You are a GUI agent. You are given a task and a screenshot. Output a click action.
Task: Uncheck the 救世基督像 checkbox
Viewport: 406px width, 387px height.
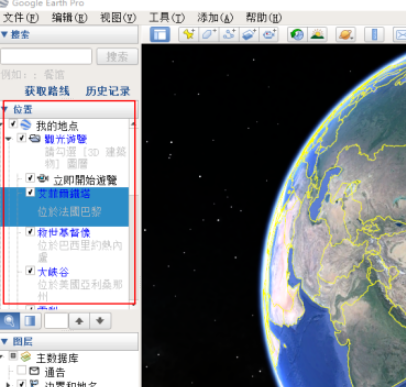coord(30,231)
